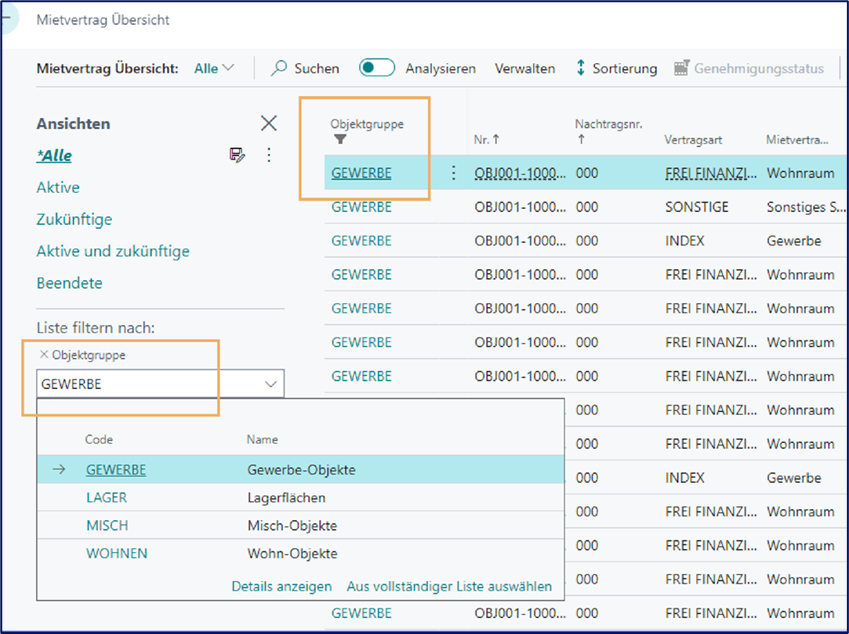
Task: Select the Beendete view
Action: pyautogui.click(x=69, y=283)
